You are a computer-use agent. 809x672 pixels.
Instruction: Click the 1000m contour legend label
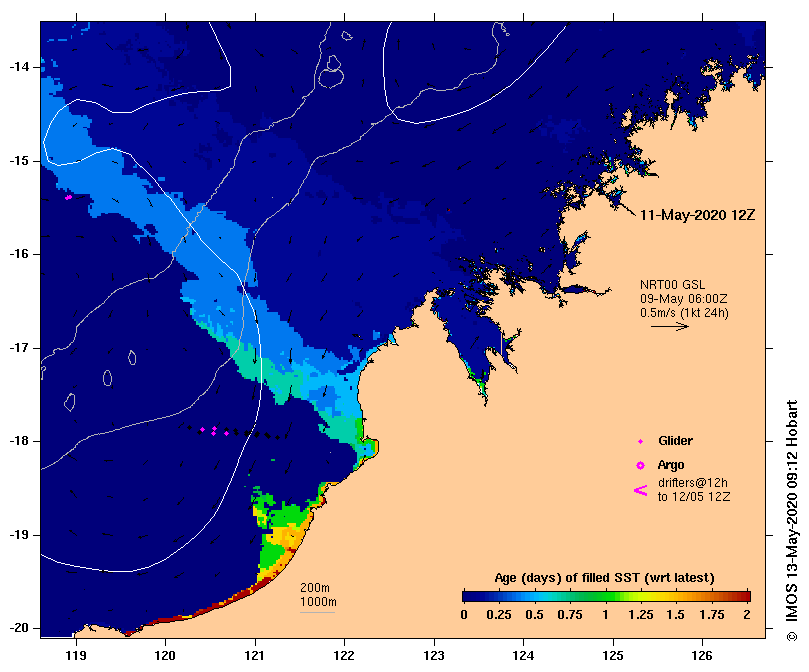(x=318, y=602)
